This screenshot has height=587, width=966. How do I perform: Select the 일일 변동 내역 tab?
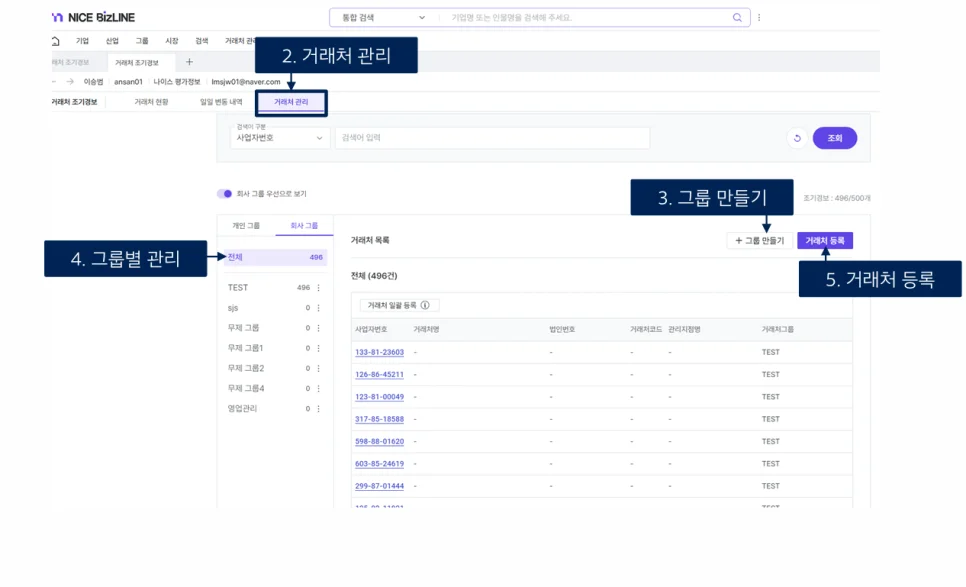pos(221,102)
